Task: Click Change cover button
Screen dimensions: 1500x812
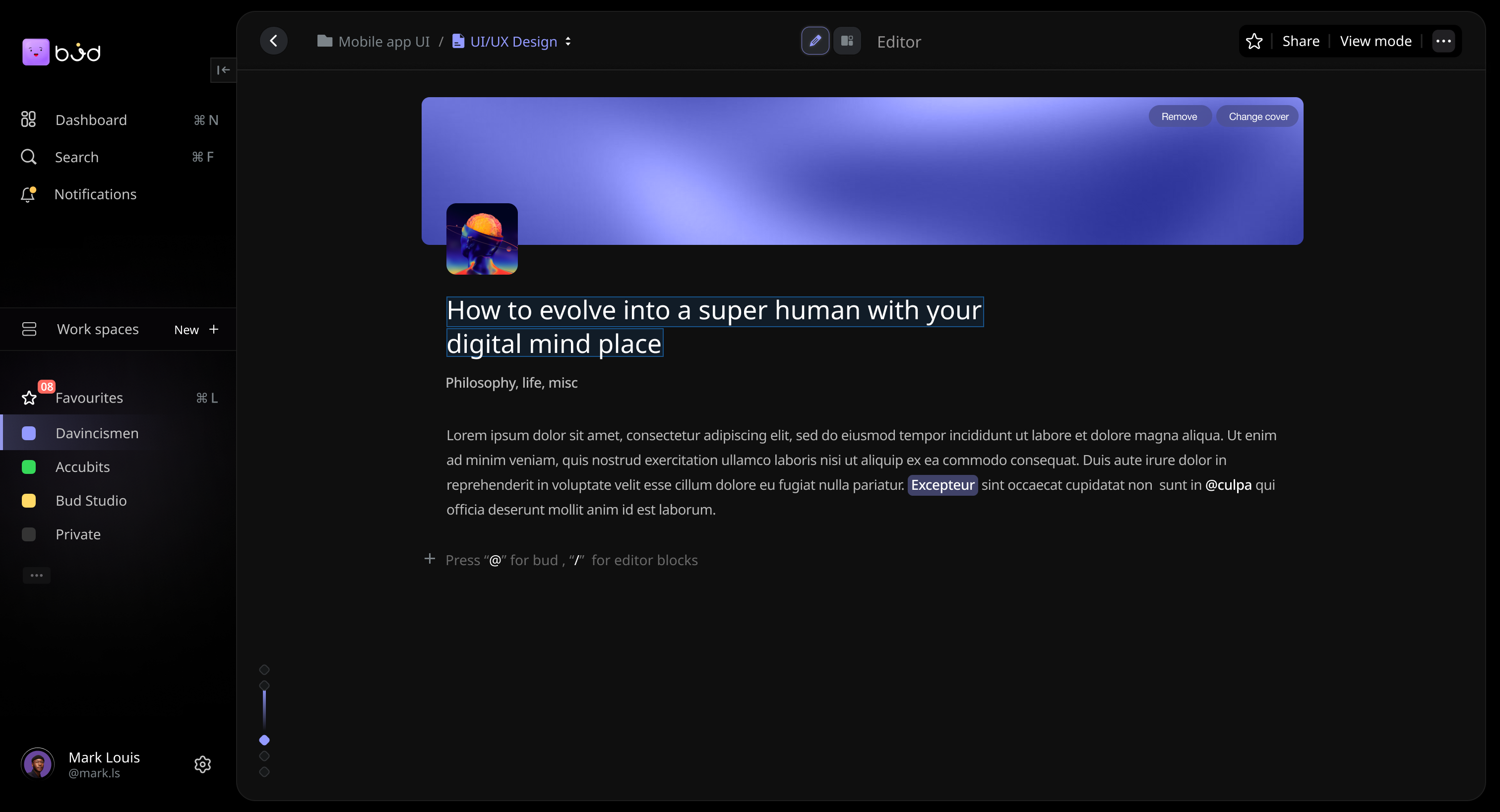Action: point(1258,116)
